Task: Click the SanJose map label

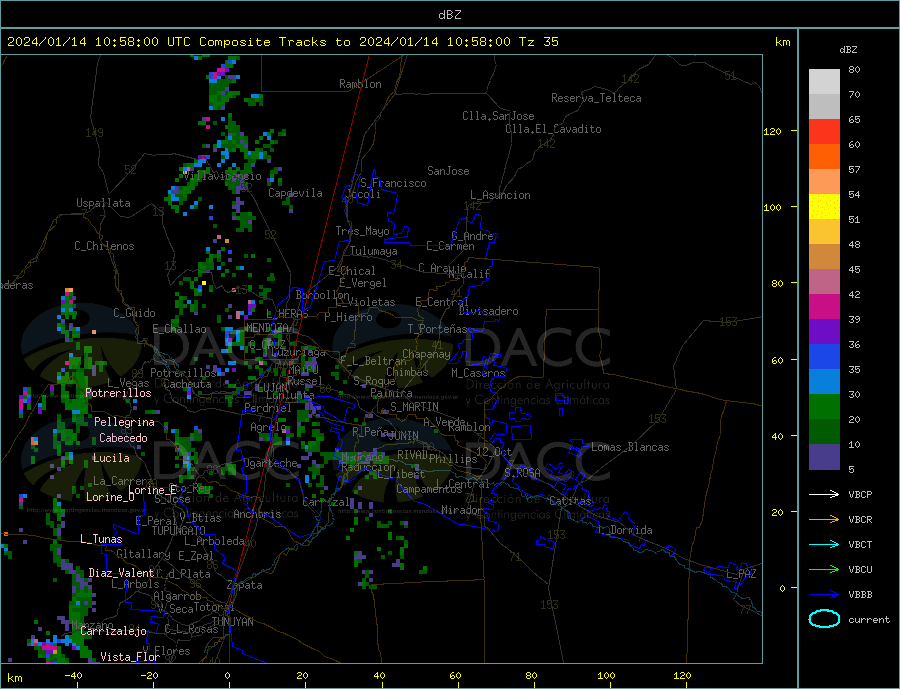Action: (448, 171)
